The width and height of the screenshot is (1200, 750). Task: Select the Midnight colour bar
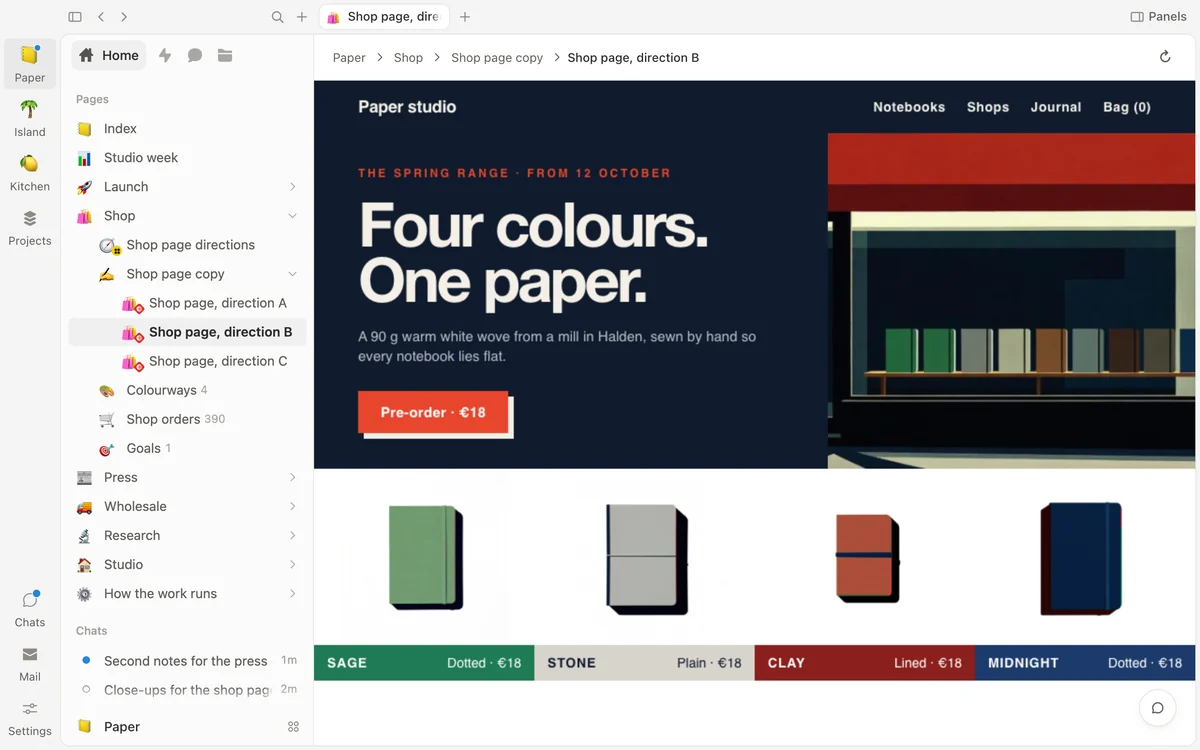1085,663
